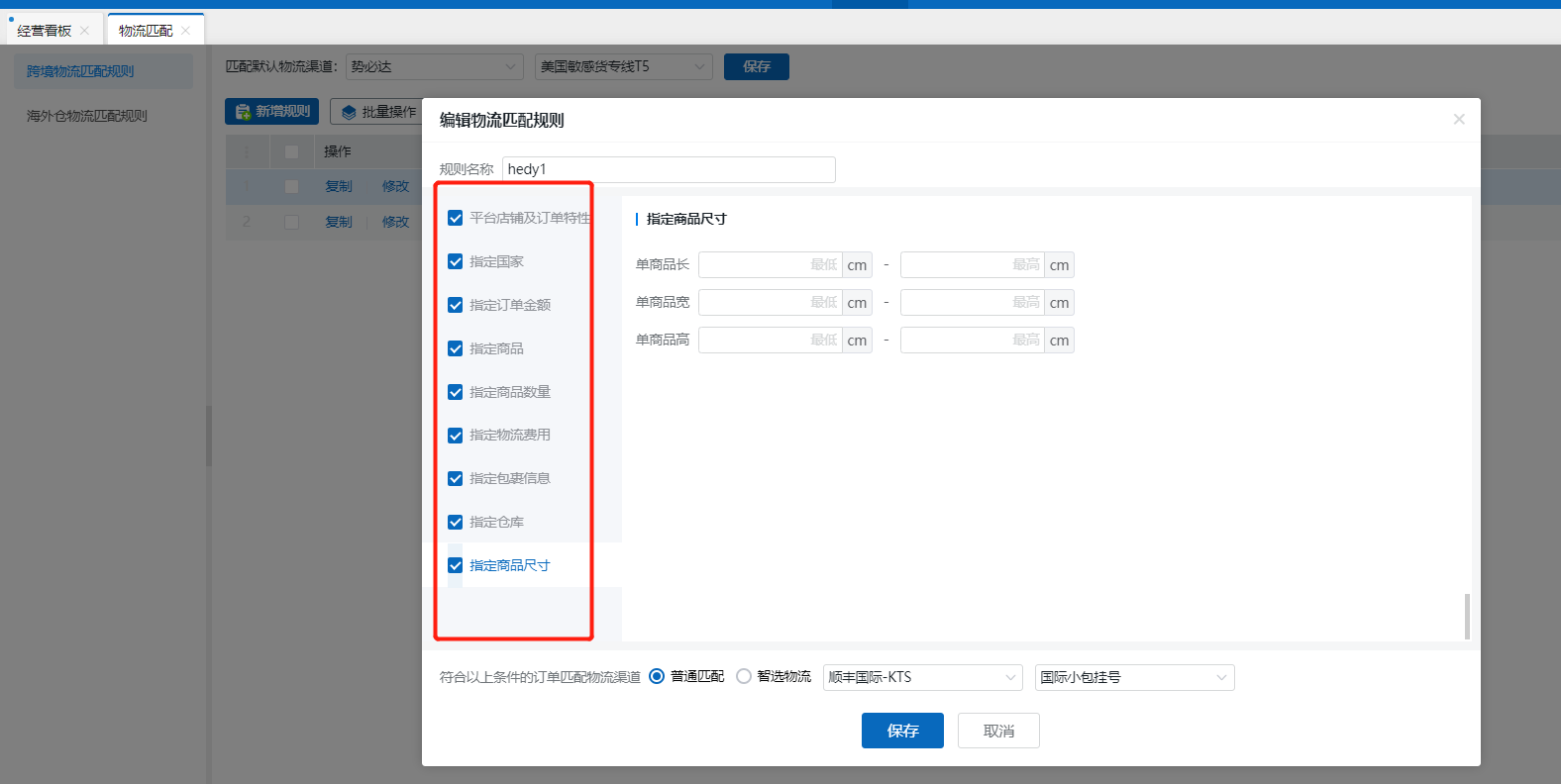
Task: Open the 美国敏感货专线T5 dropdown
Action: click(x=623, y=66)
